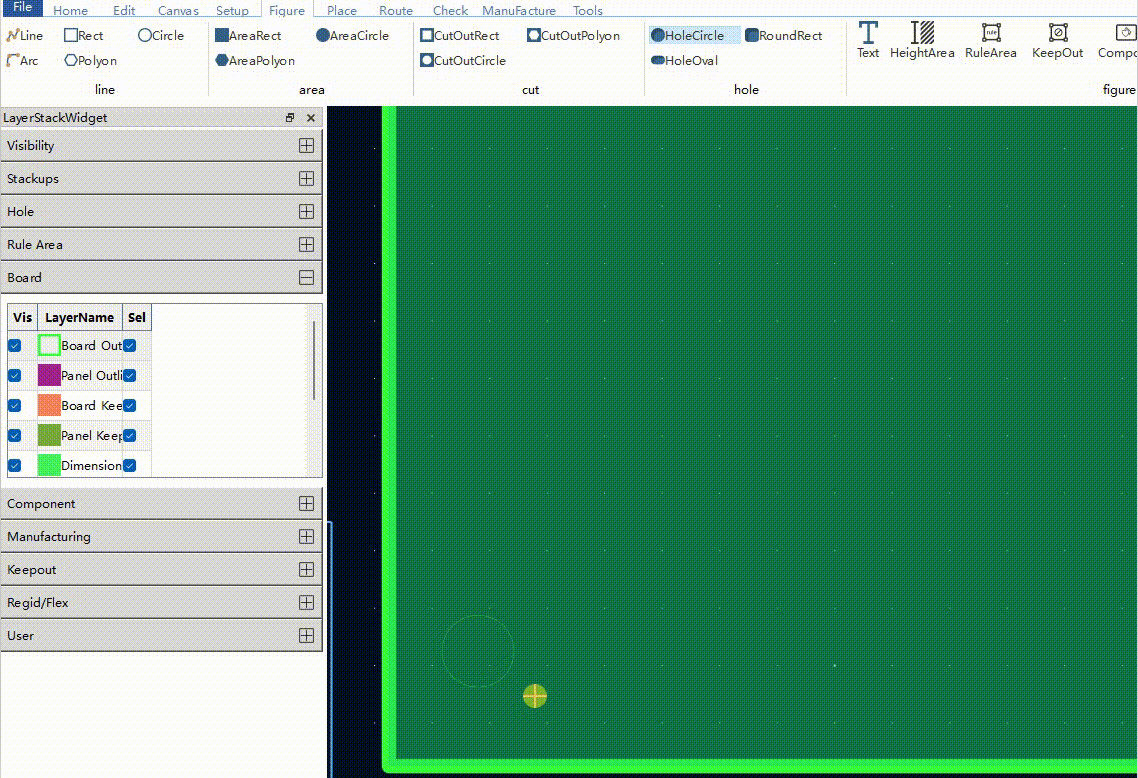Screen dimensions: 1138x778
Task: Click the RuleArea tool
Action: tap(991, 40)
